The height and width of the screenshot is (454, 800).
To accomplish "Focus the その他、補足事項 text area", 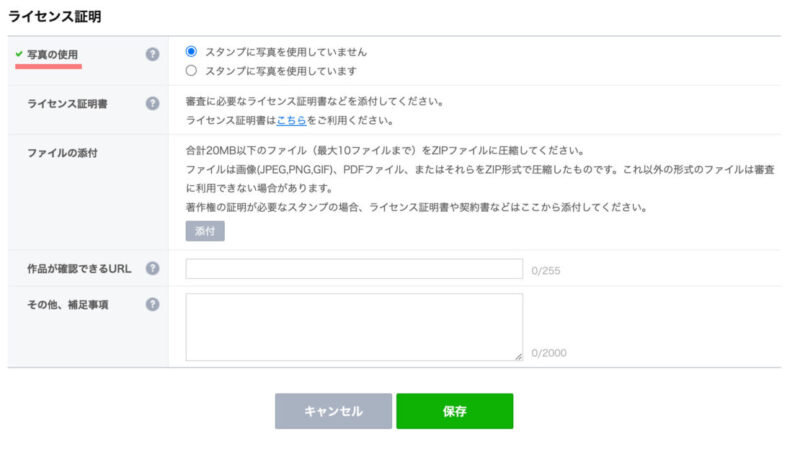I will point(354,327).
